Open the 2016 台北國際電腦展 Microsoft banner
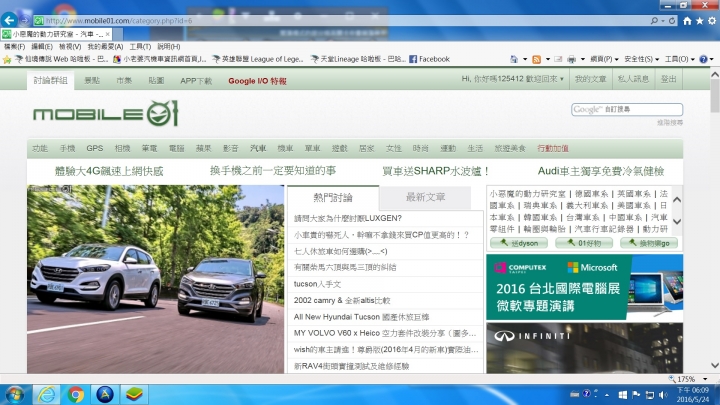This screenshot has height=405, width=720. coord(585,287)
